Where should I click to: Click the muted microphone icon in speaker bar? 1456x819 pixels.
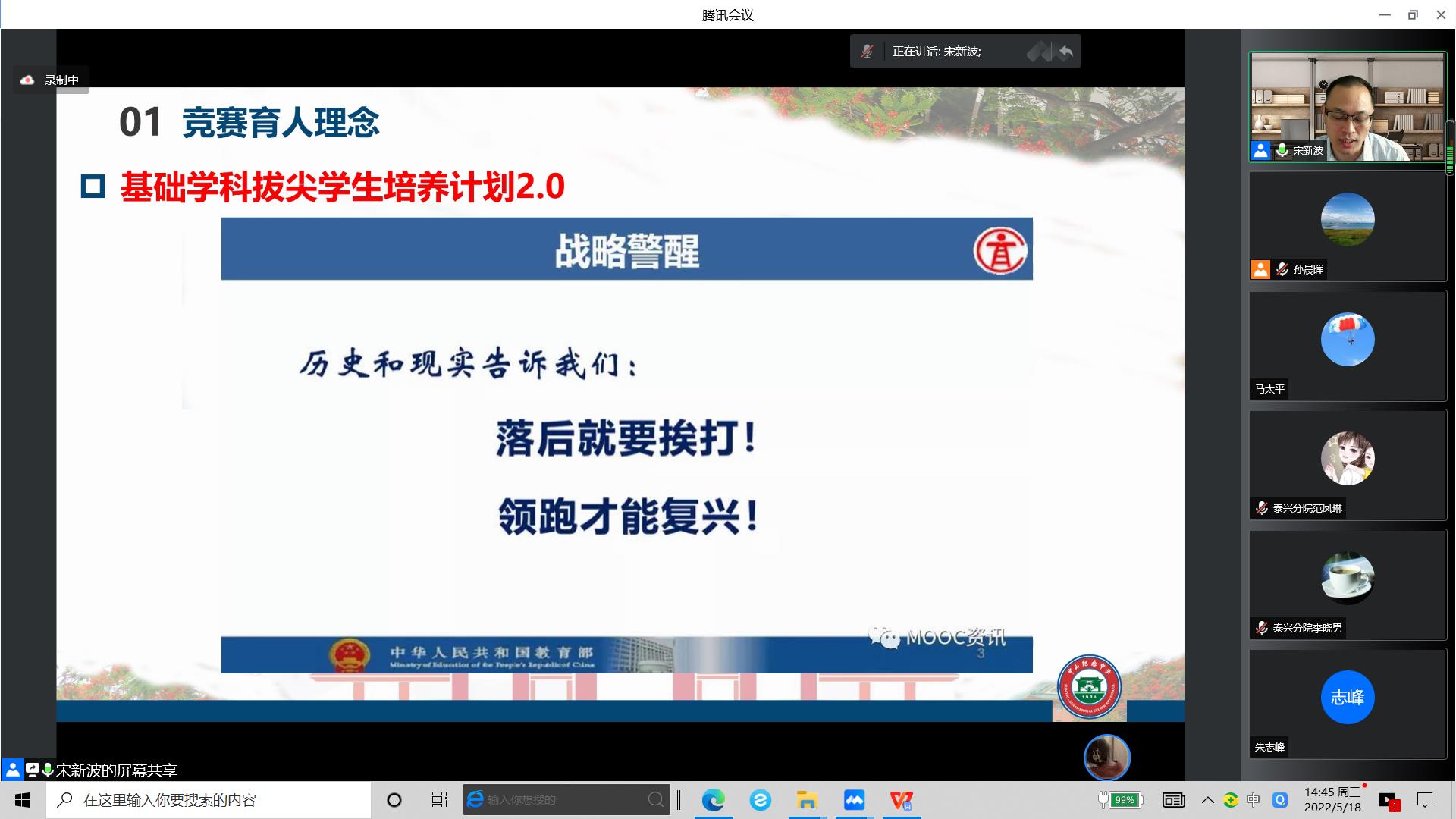(867, 52)
